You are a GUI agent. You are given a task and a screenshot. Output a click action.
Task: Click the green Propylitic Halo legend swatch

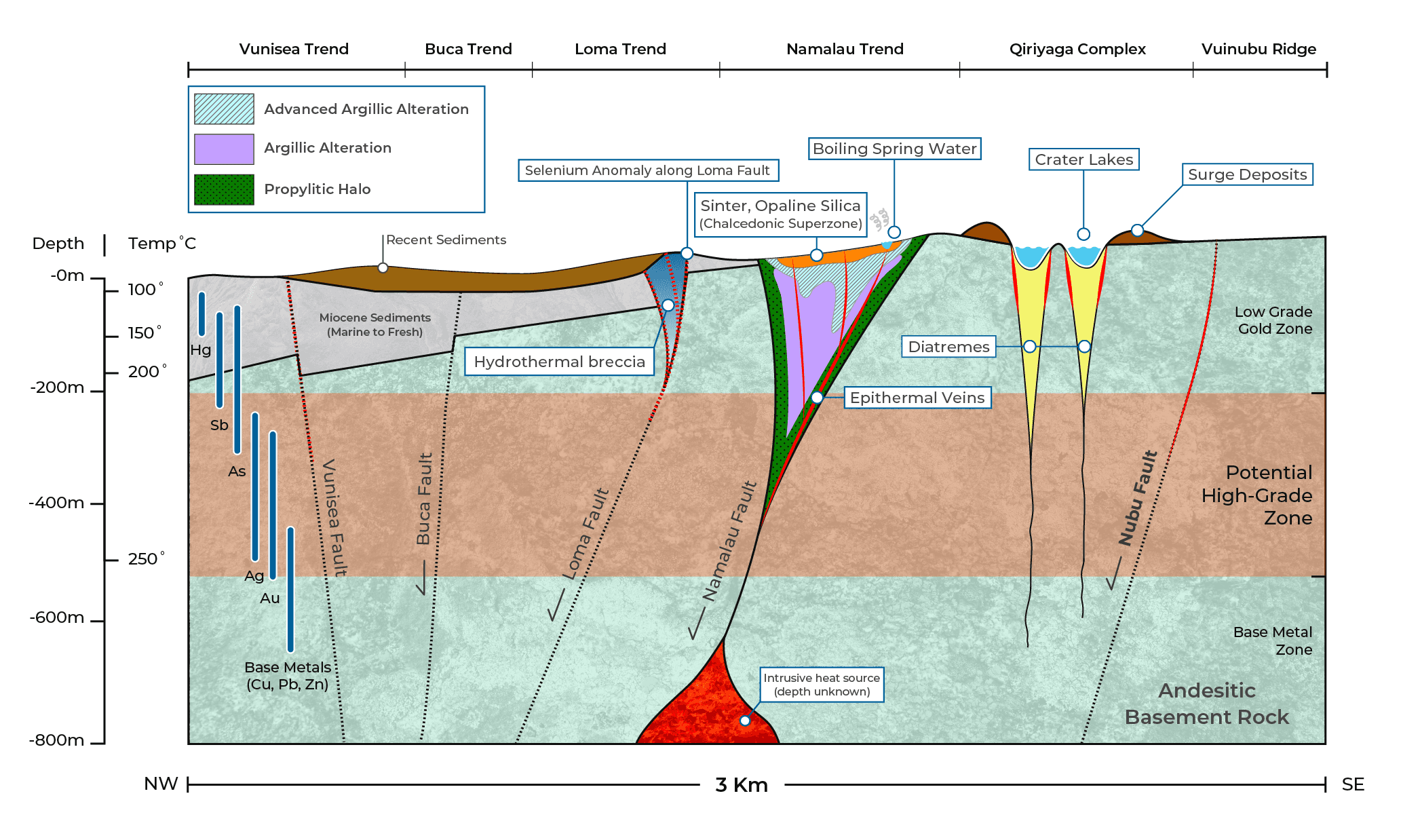224,189
